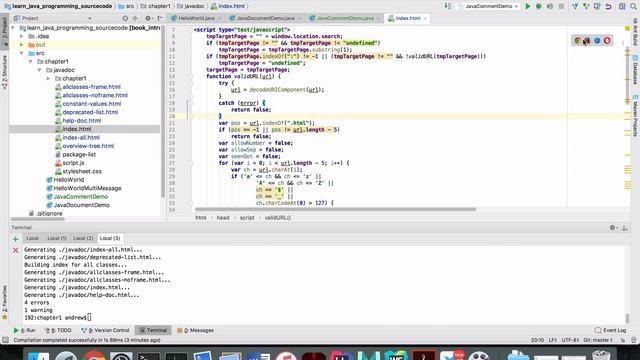Click the Project tree horizontal scrollbar
Image resolution: width=640 pixels, height=360 pixels.
point(38,219)
